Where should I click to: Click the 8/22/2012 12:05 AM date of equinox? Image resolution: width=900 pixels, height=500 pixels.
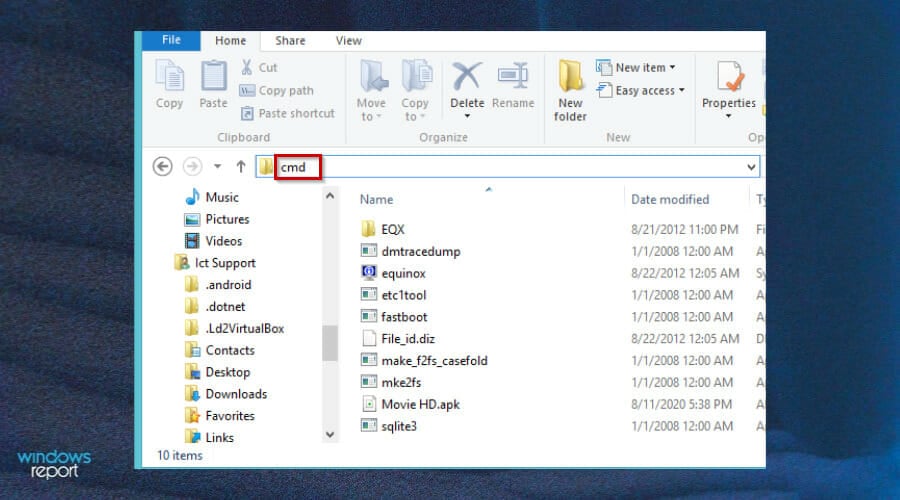(x=685, y=273)
